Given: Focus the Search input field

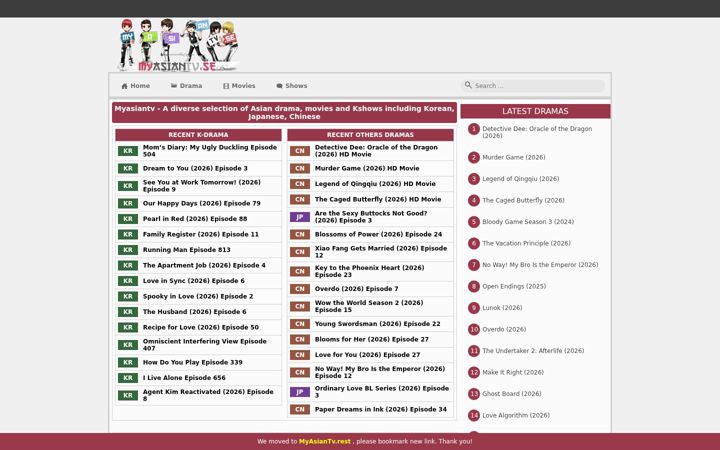Looking at the screenshot, I should click(x=533, y=85).
